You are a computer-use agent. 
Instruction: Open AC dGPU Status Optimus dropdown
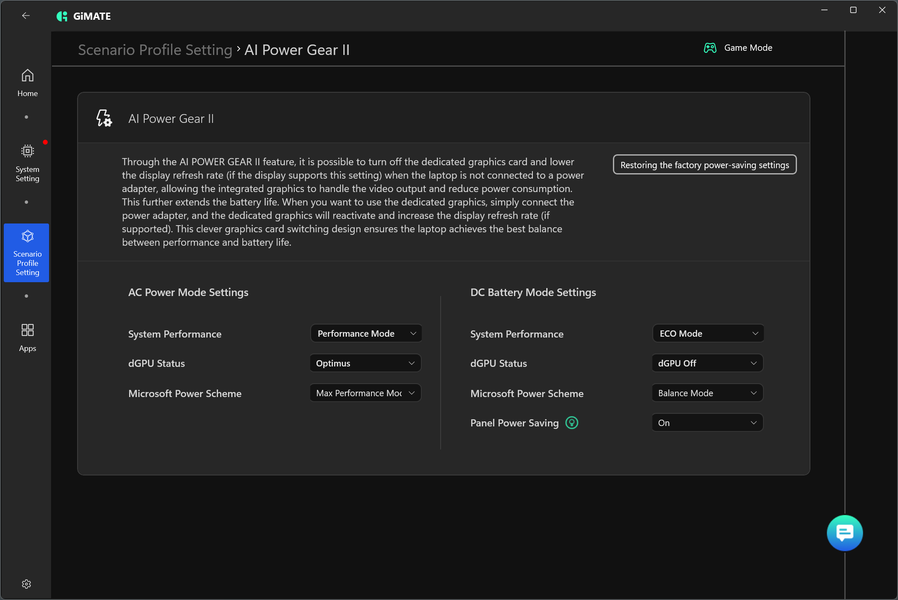click(x=366, y=364)
